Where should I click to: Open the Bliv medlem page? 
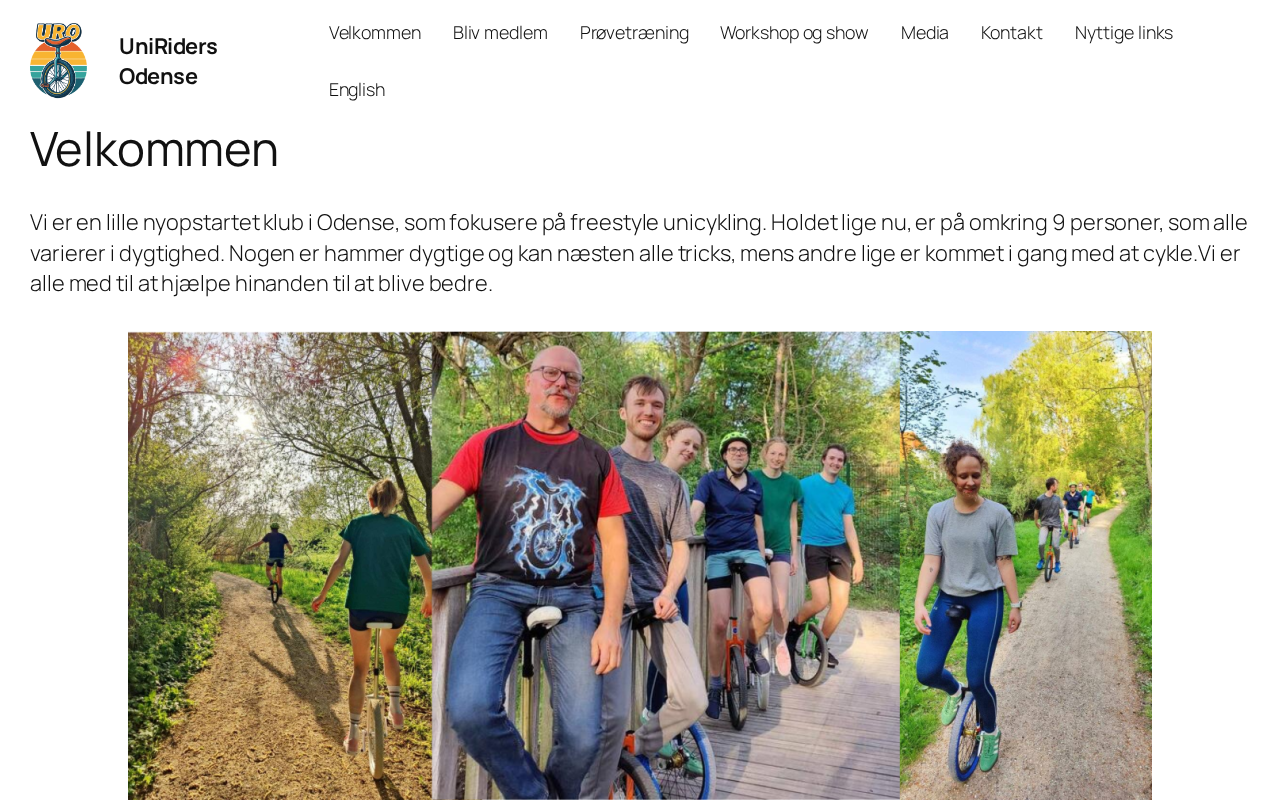(x=500, y=33)
